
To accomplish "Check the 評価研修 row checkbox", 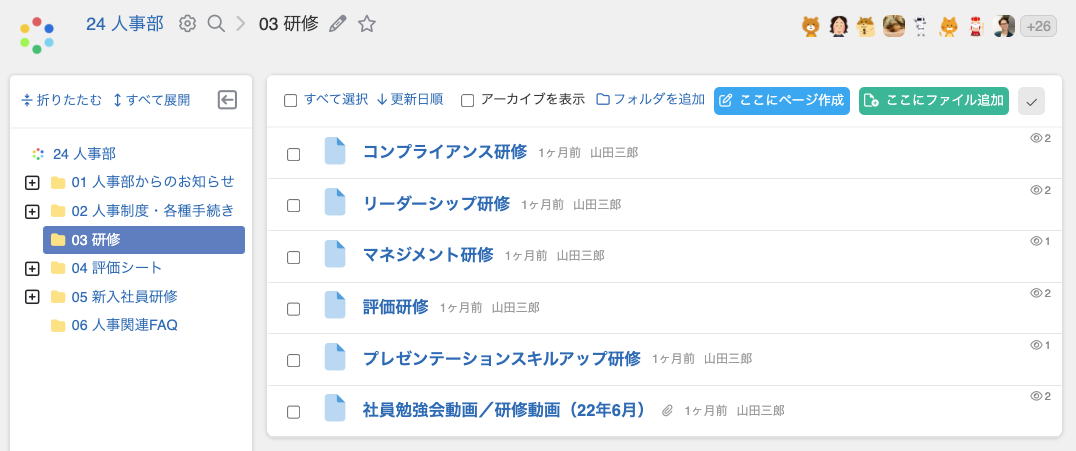I will (293, 309).
